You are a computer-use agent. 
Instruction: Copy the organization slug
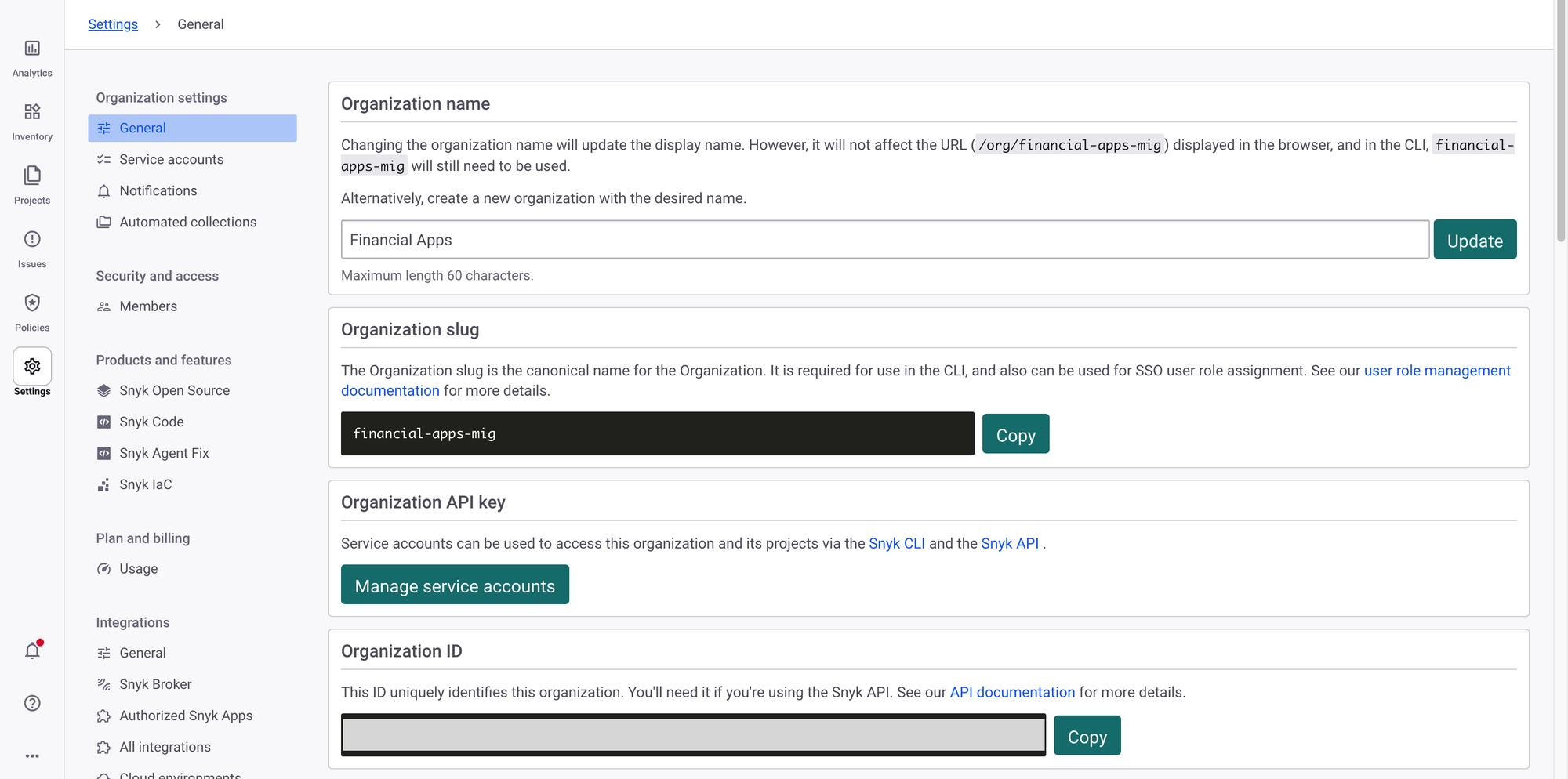click(x=1015, y=434)
